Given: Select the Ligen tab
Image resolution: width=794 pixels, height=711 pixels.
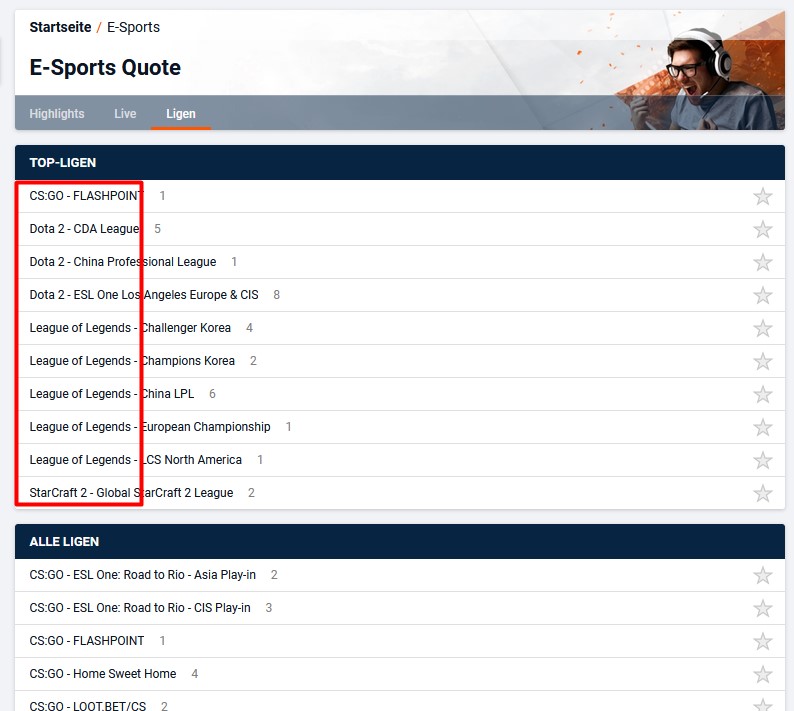Looking at the screenshot, I should [181, 113].
